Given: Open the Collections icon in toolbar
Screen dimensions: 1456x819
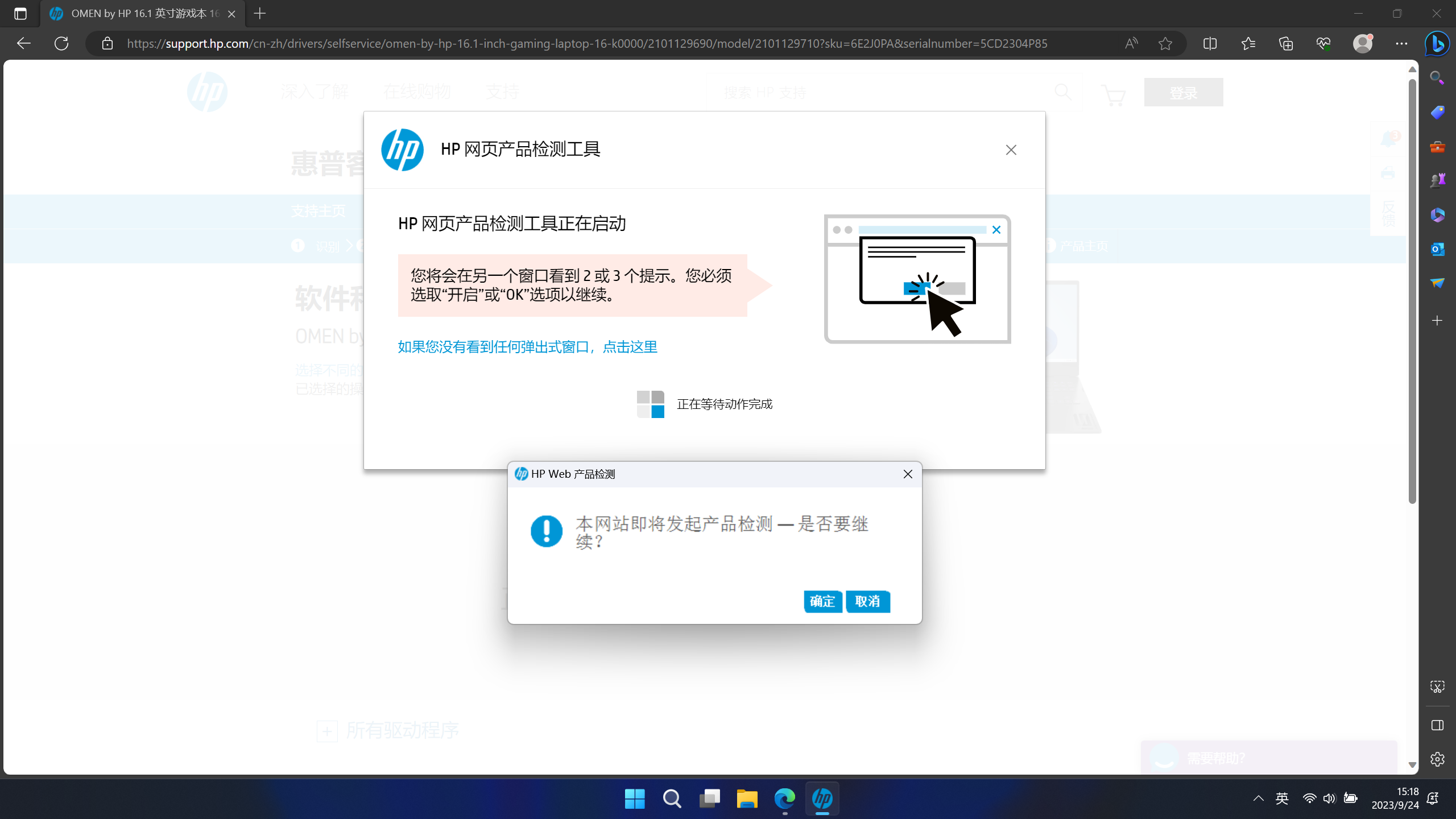Looking at the screenshot, I should click(x=1285, y=43).
